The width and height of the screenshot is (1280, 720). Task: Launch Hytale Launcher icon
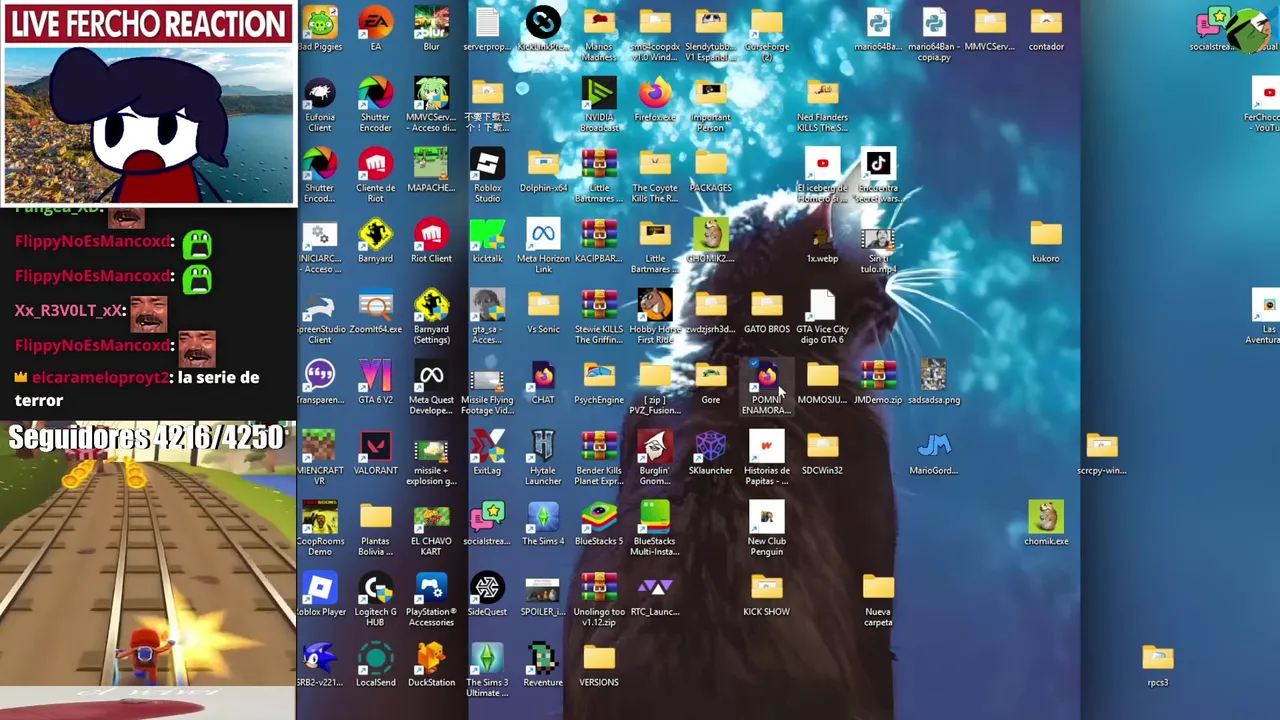pyautogui.click(x=543, y=447)
